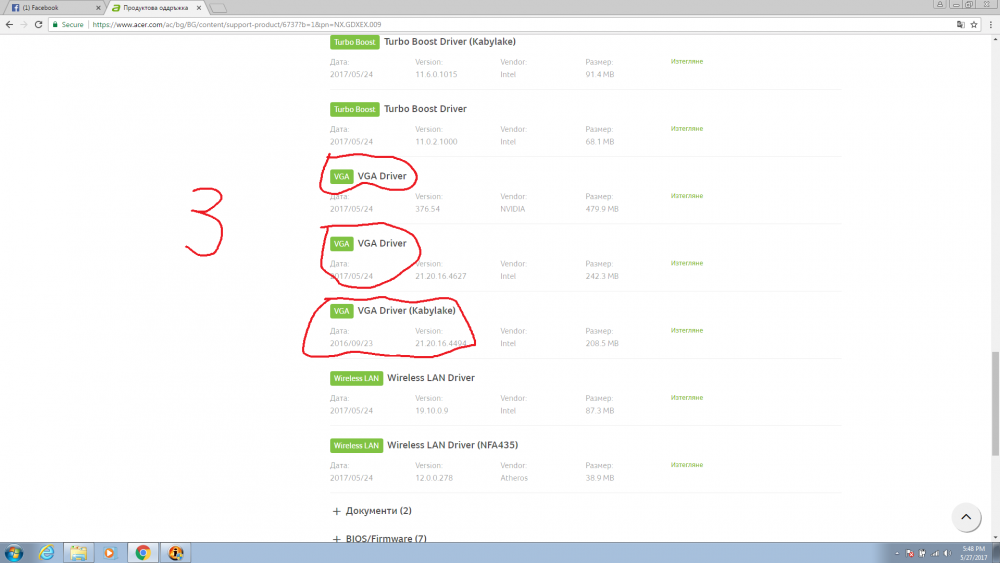Image resolution: width=1000 pixels, height=563 pixels.
Task: Open the Windows Start menu
Action: [14, 553]
